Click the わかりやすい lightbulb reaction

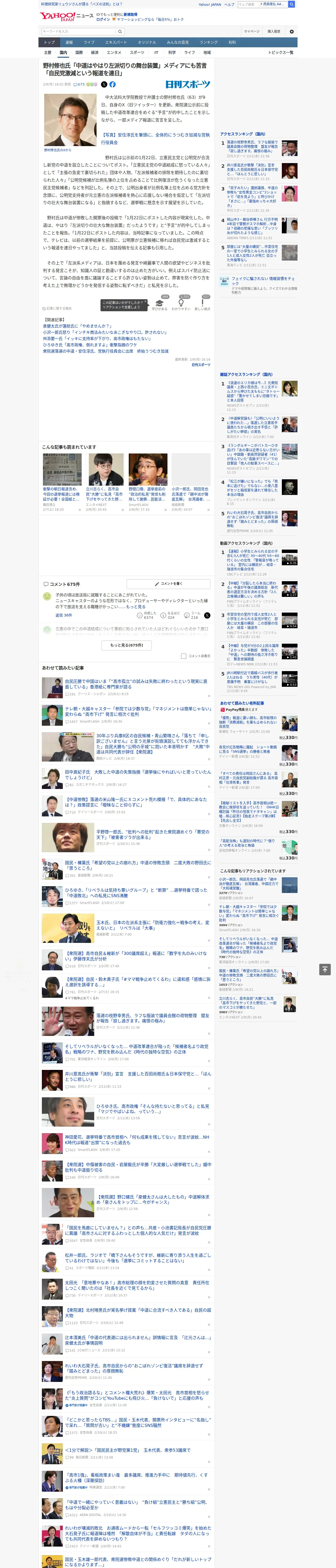point(181,303)
